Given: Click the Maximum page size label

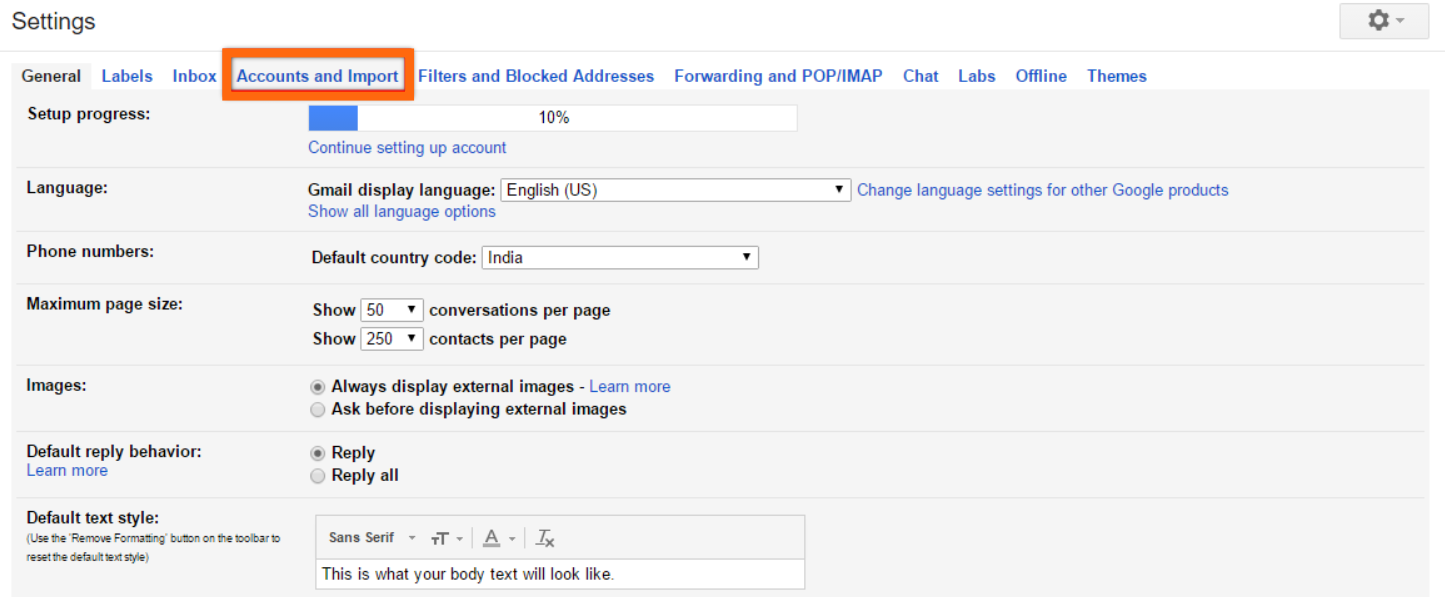Looking at the screenshot, I should click(105, 303).
